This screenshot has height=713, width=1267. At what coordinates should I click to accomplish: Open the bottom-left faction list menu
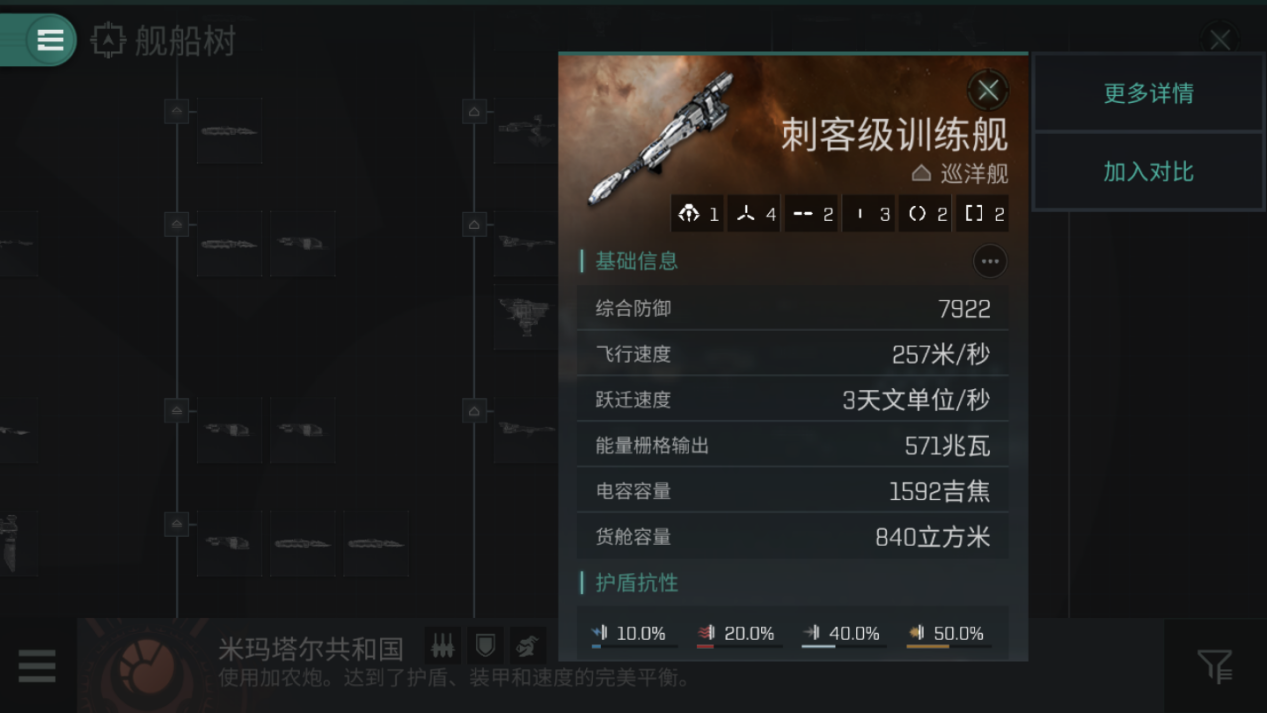(37, 665)
